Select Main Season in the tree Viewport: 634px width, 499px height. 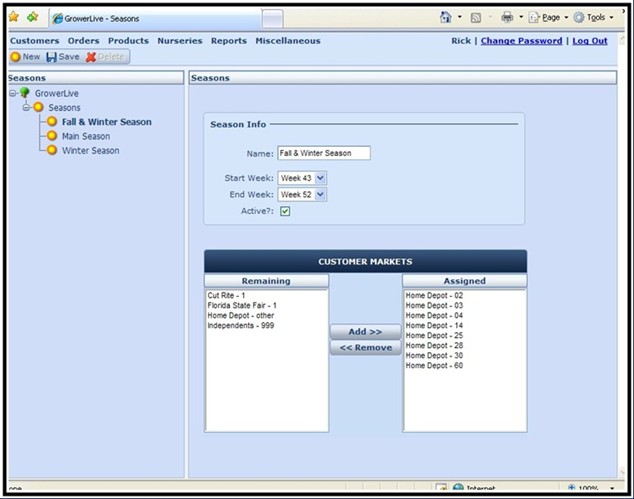click(x=85, y=136)
